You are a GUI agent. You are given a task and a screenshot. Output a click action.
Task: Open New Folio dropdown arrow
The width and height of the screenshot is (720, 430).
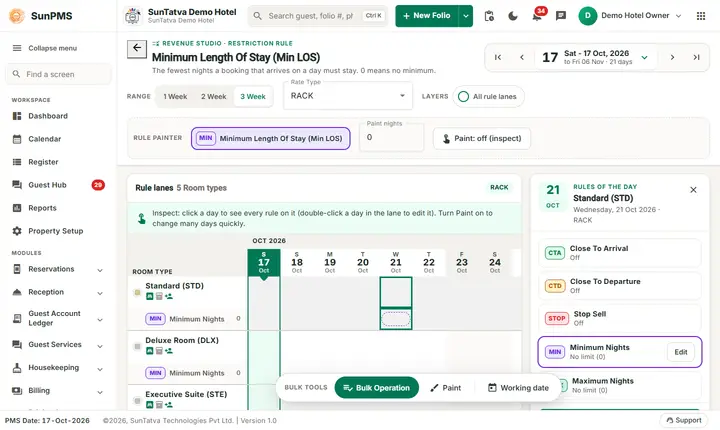tap(466, 16)
